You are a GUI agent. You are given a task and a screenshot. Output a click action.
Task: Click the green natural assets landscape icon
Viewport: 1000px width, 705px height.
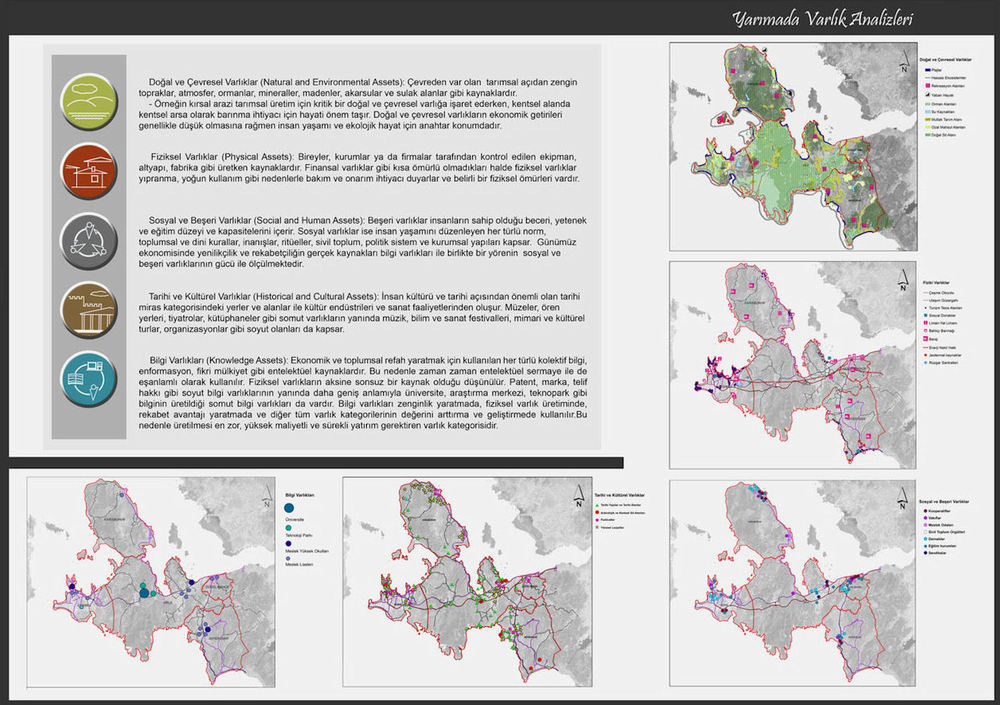click(x=89, y=98)
